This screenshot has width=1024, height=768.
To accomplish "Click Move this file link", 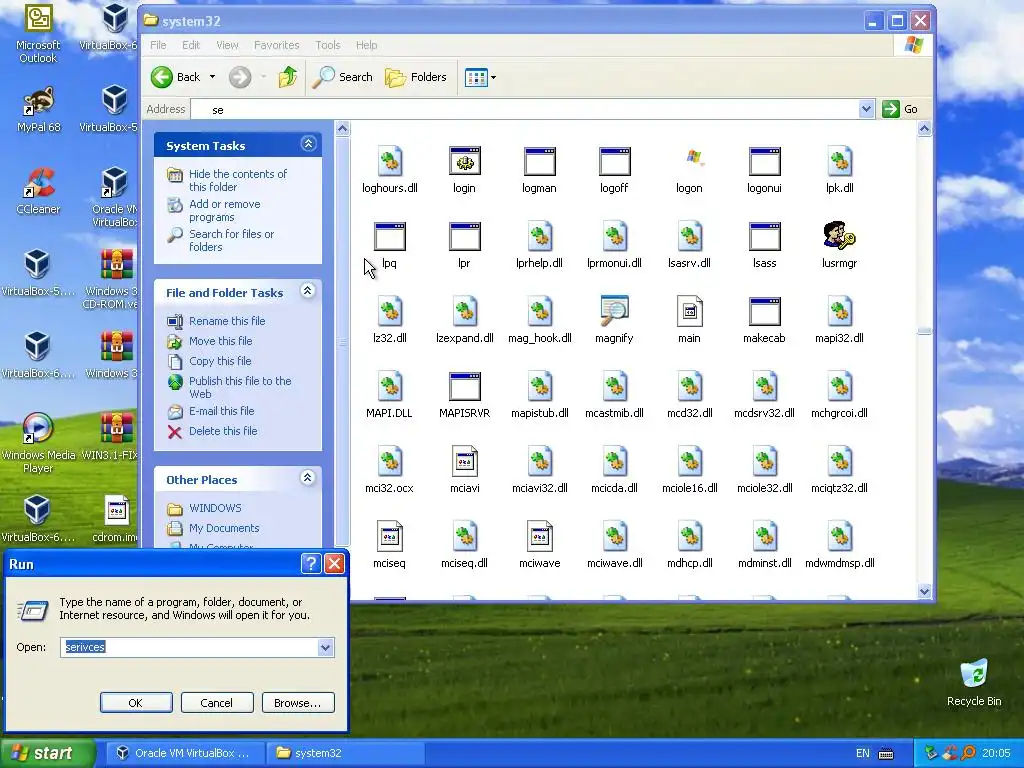I will coord(220,341).
